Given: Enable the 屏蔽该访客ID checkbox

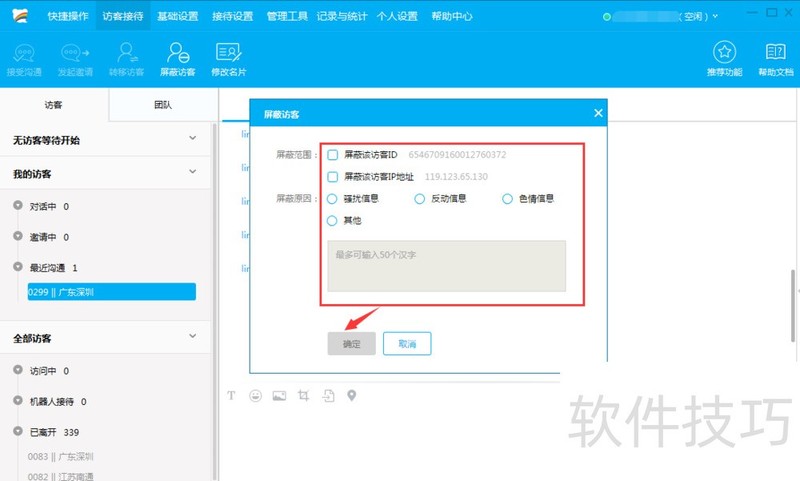Looking at the screenshot, I should click(x=333, y=155).
